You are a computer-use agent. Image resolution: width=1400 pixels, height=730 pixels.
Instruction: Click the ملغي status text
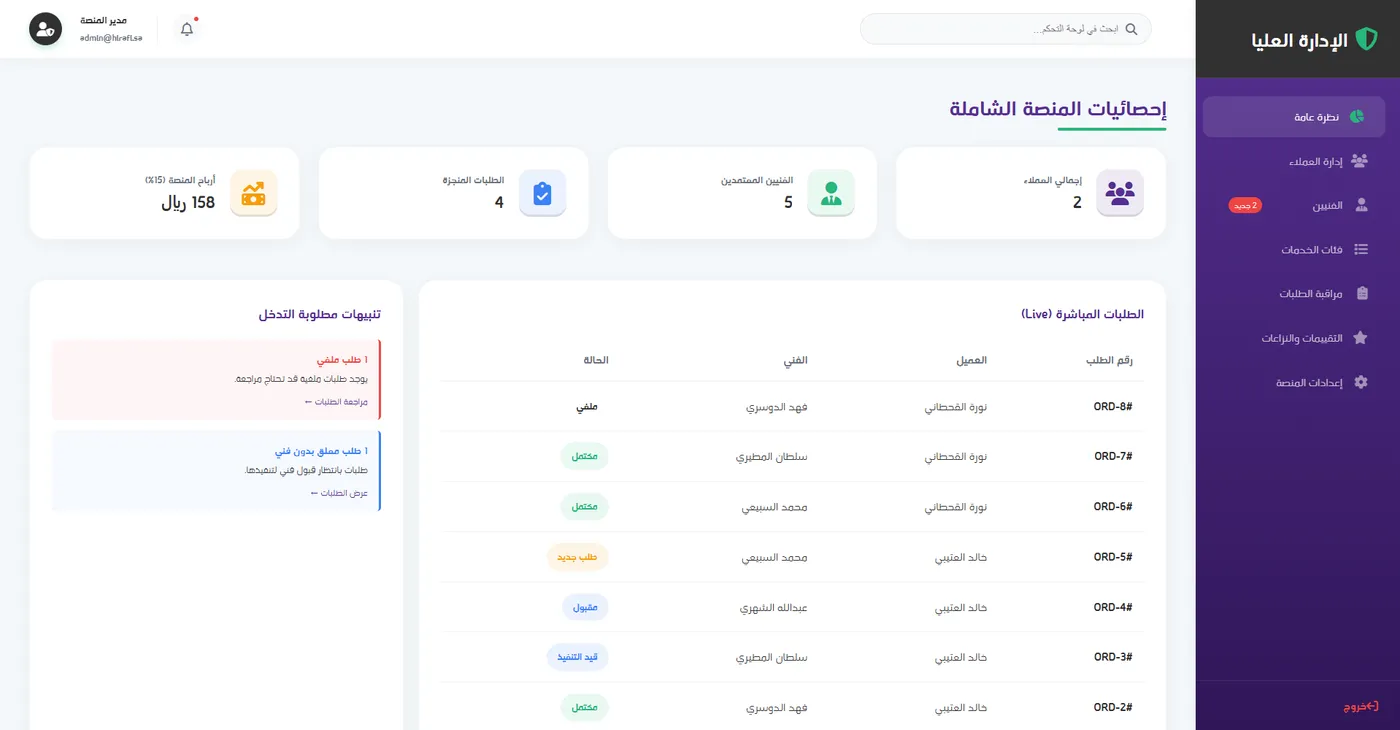(x=586, y=406)
